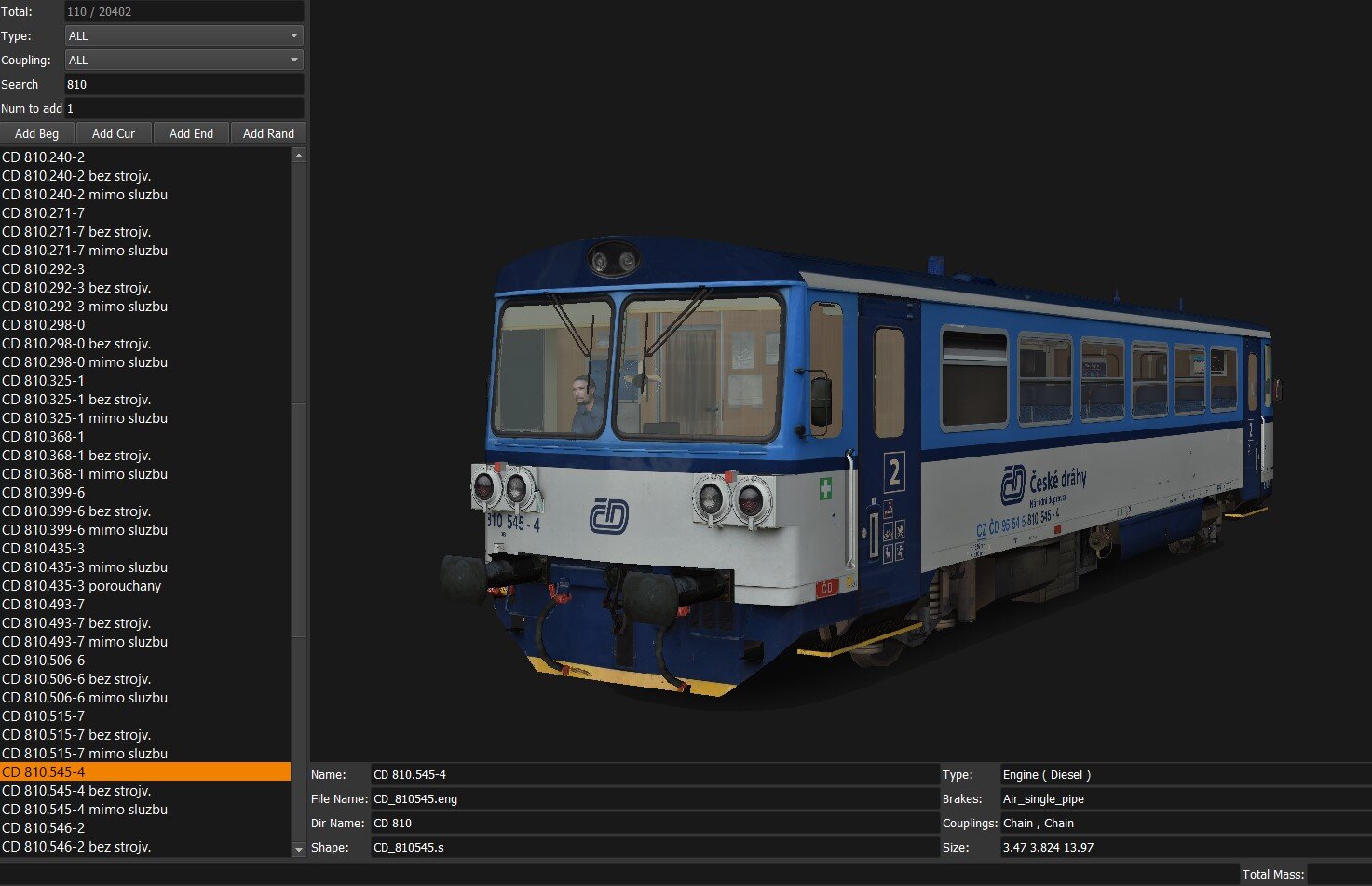1372x886 pixels.
Task: Click the Size field 3.47 3.824 13.97
Action: click(1186, 847)
